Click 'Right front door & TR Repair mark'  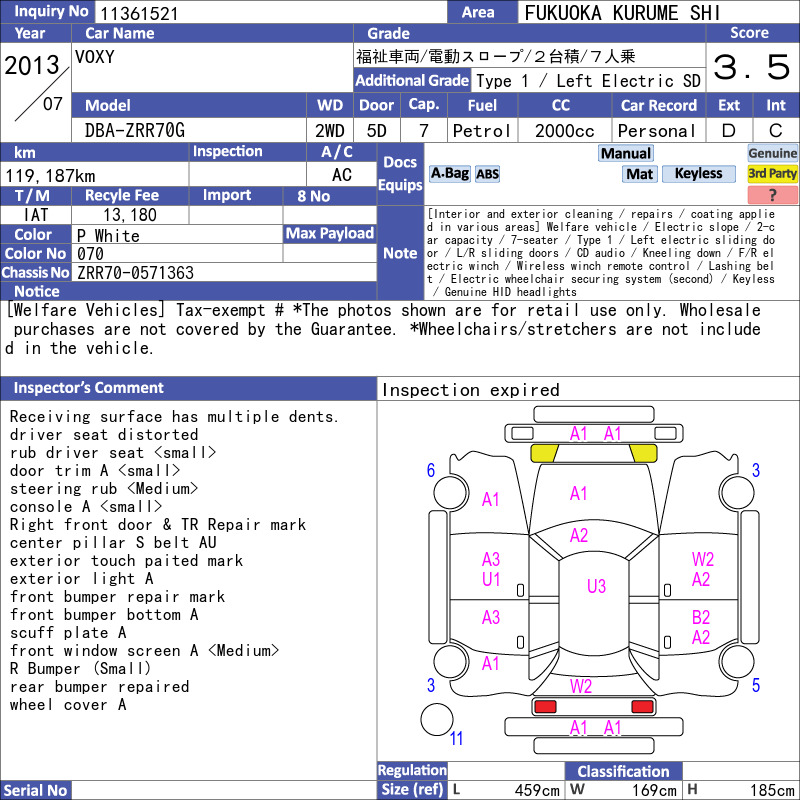158,524
